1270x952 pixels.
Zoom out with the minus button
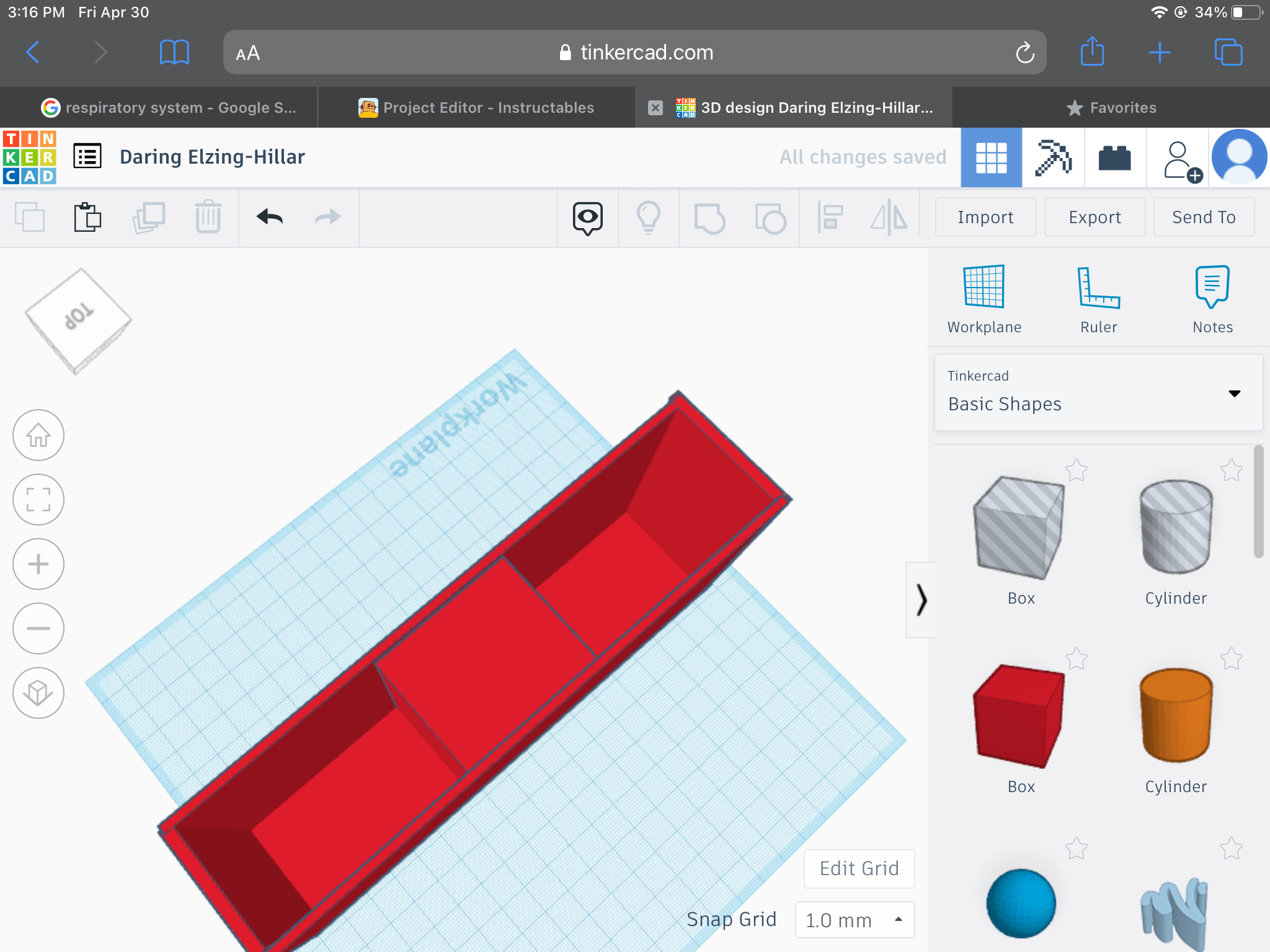point(38,628)
